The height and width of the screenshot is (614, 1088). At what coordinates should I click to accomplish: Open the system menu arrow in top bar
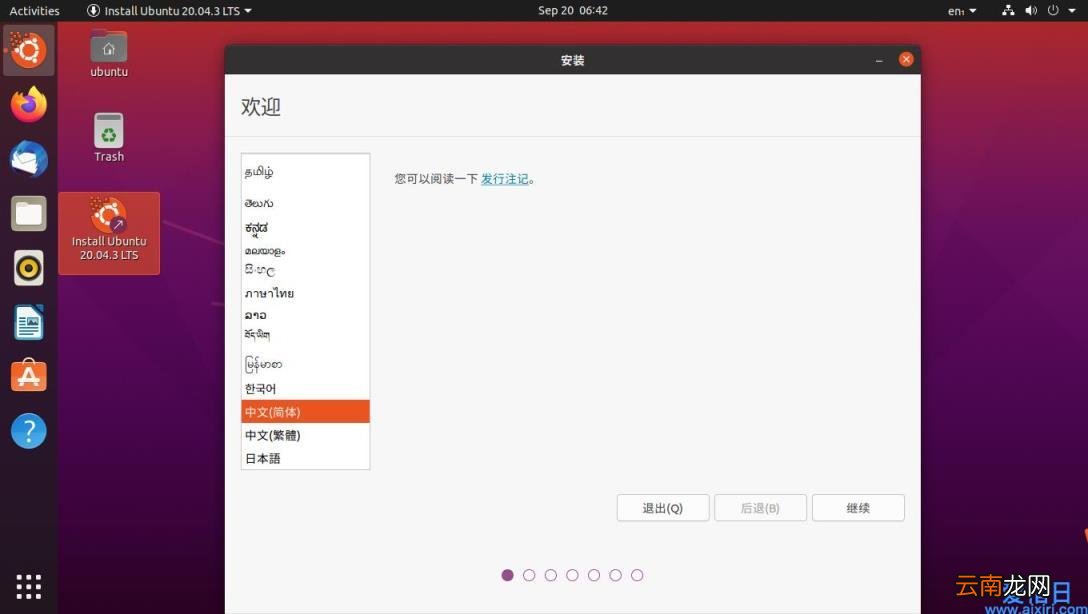[x=1072, y=10]
